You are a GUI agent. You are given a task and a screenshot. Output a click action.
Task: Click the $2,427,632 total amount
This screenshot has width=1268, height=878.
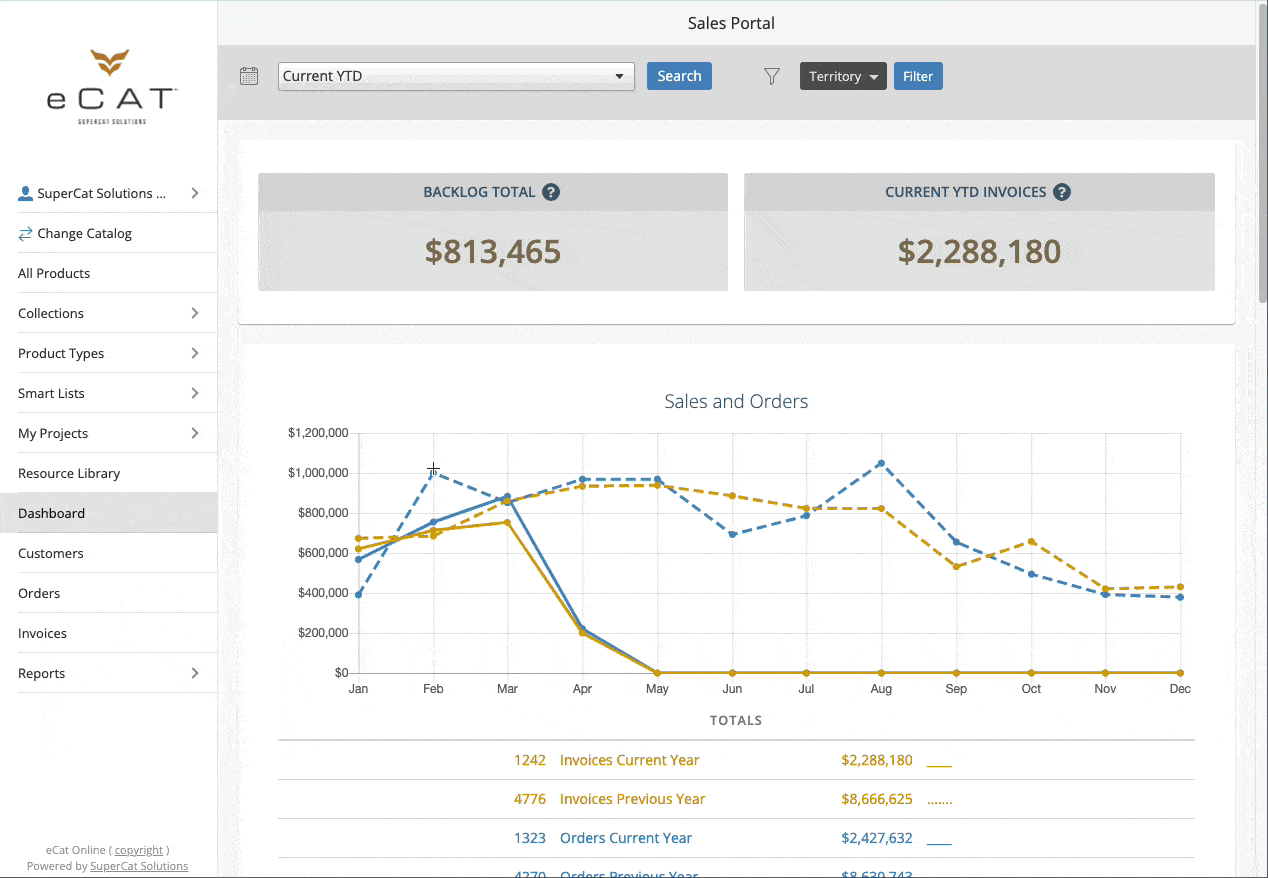click(877, 838)
